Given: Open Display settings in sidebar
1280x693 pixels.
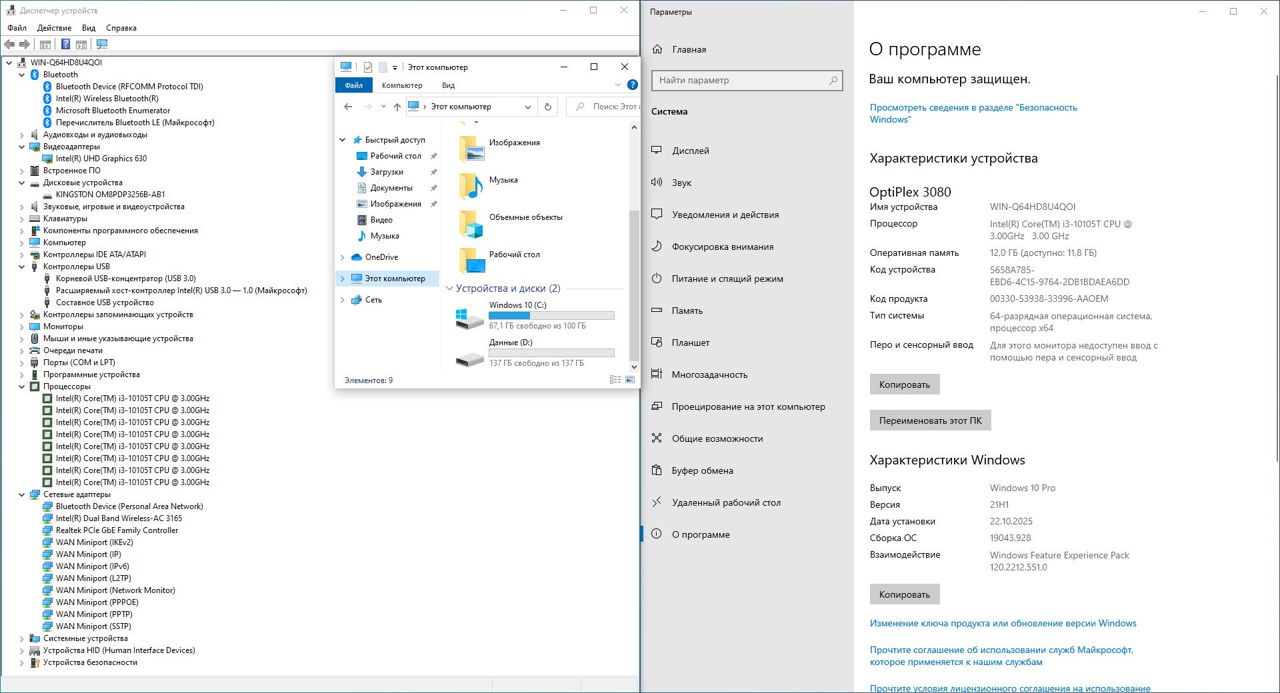Looking at the screenshot, I should point(690,151).
